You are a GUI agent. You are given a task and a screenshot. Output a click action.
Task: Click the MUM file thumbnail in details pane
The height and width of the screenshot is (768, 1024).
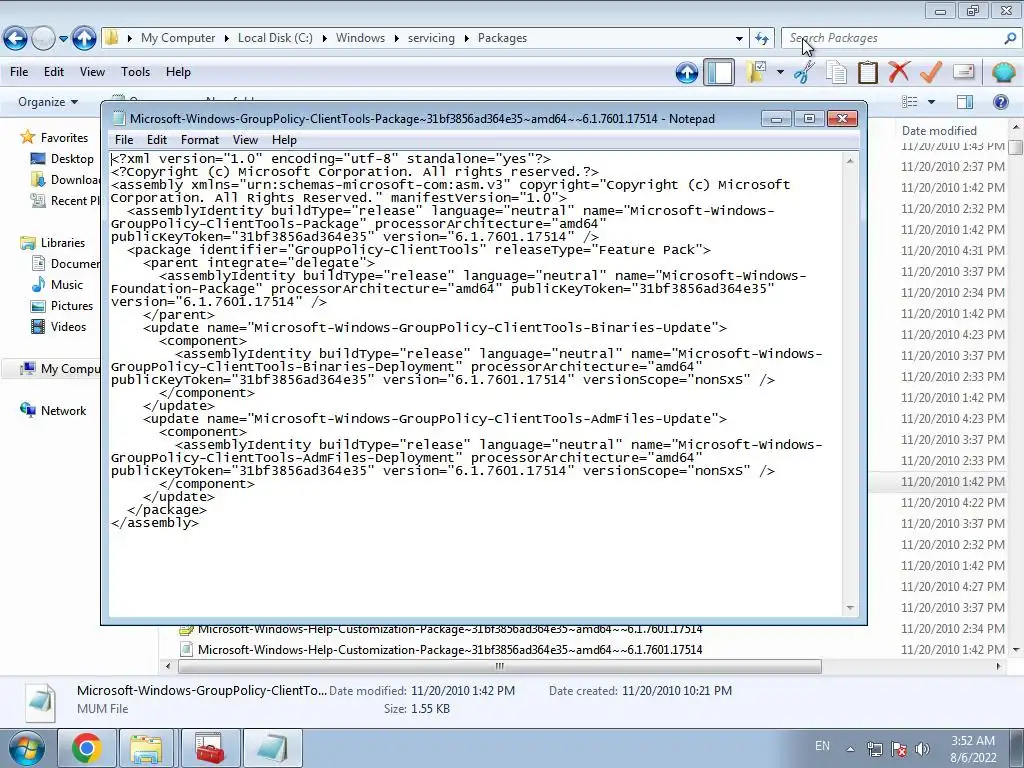(40, 703)
